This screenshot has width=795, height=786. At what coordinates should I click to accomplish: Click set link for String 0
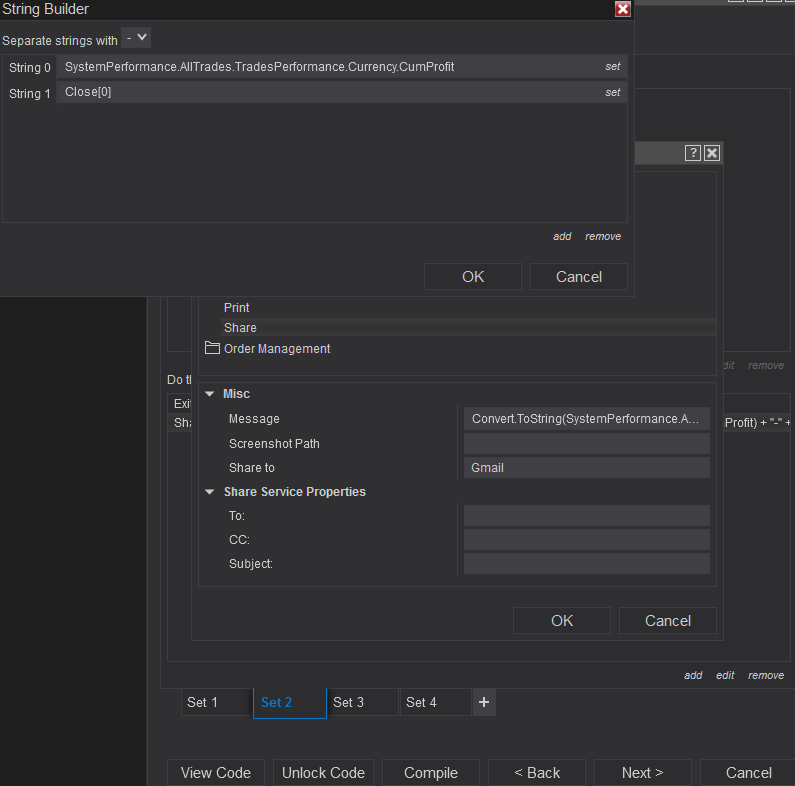pyautogui.click(x=613, y=66)
